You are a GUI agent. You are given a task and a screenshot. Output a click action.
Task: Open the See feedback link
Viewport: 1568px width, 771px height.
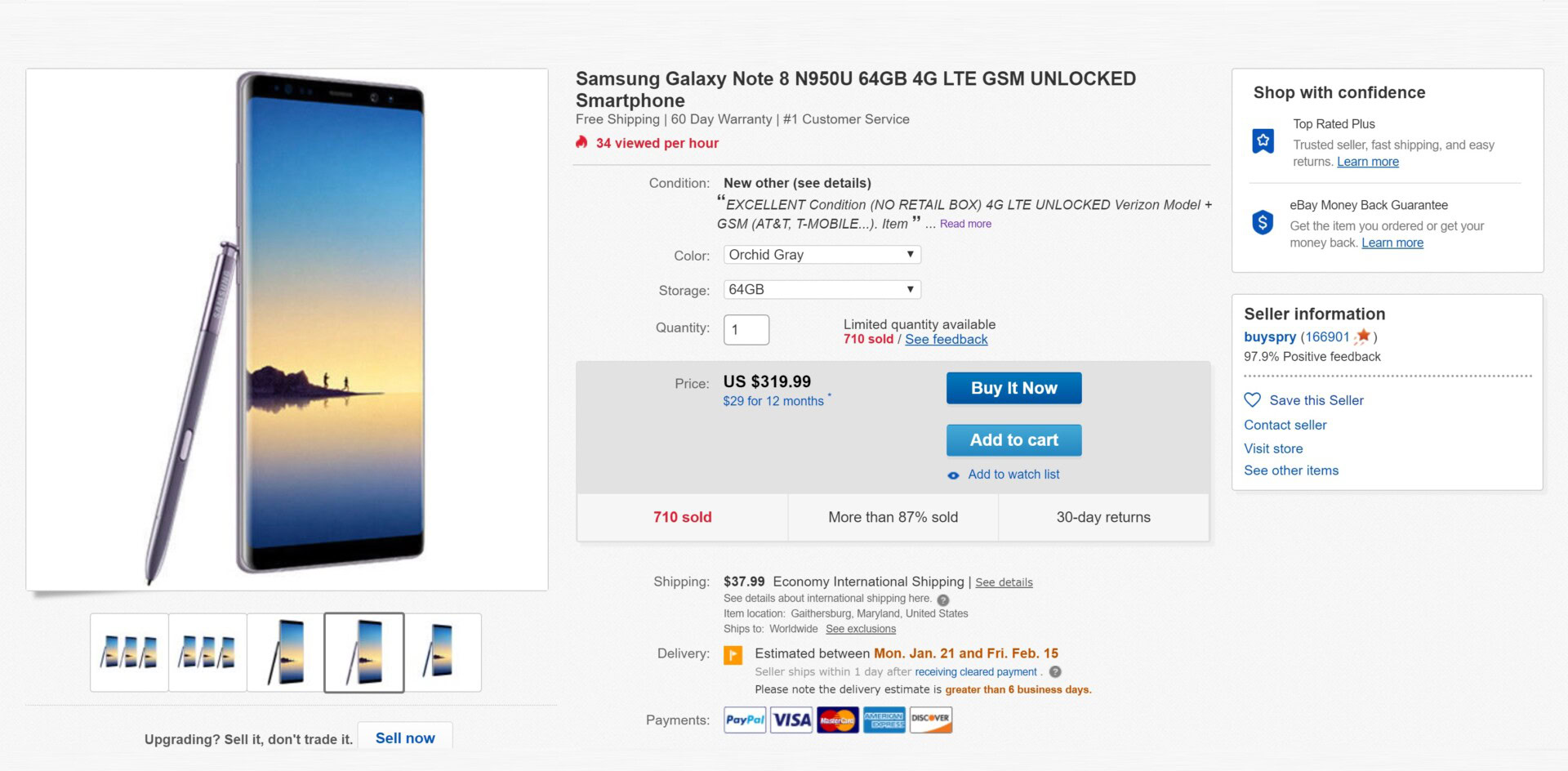pyautogui.click(x=946, y=340)
